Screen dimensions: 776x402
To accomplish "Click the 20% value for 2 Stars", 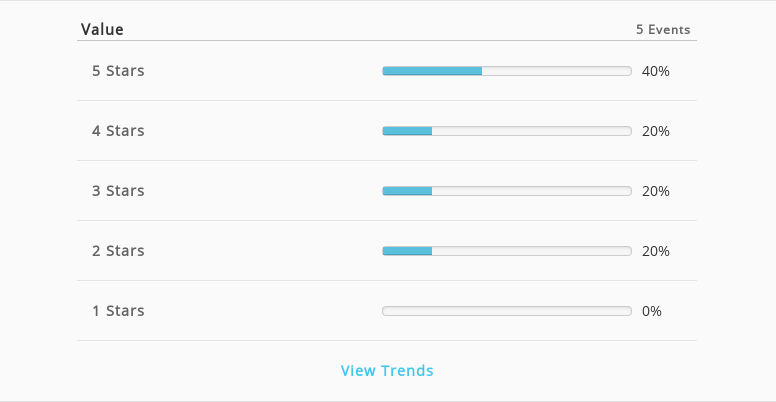I will 656,251.
